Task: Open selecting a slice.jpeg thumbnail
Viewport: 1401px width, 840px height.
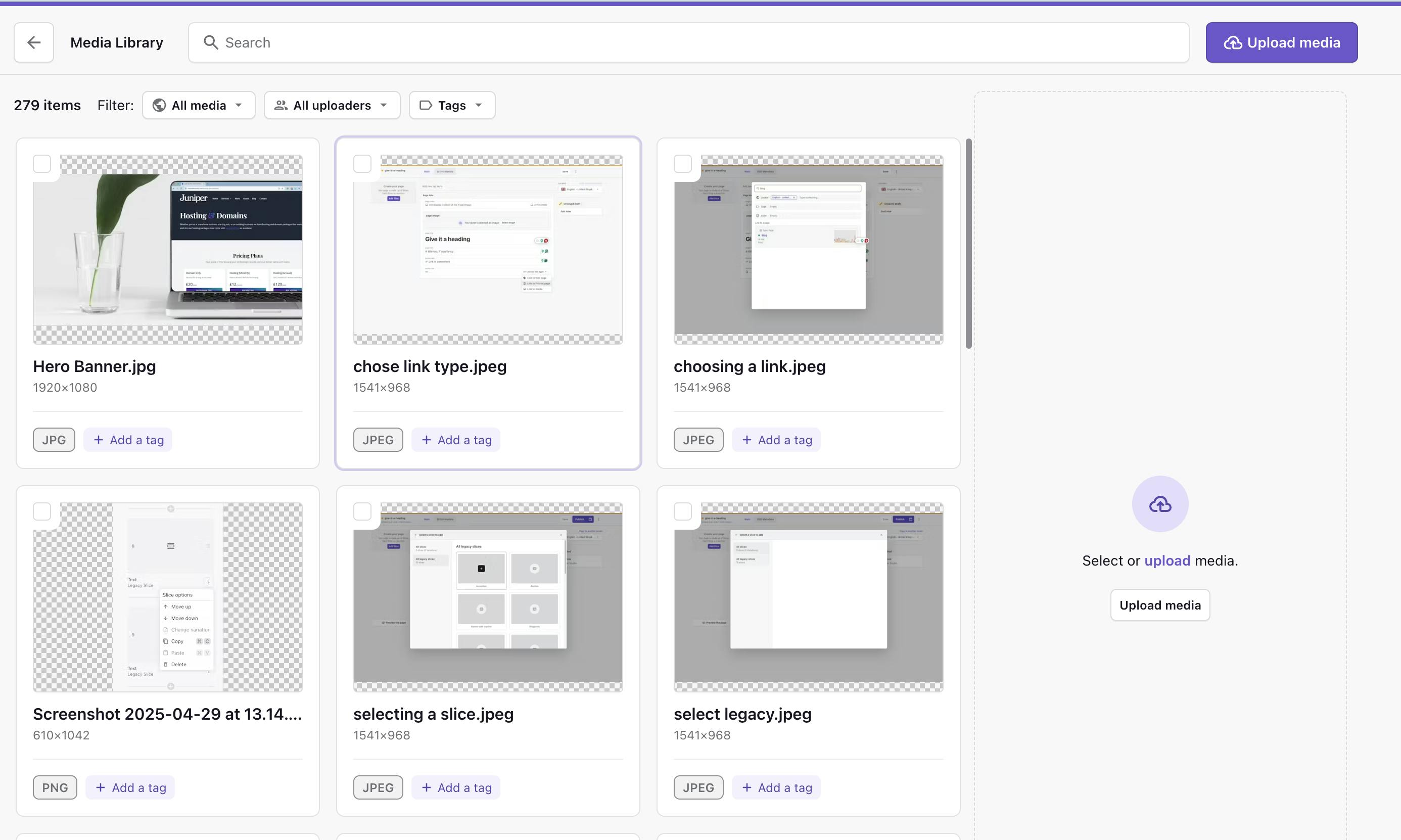Action: 488,597
